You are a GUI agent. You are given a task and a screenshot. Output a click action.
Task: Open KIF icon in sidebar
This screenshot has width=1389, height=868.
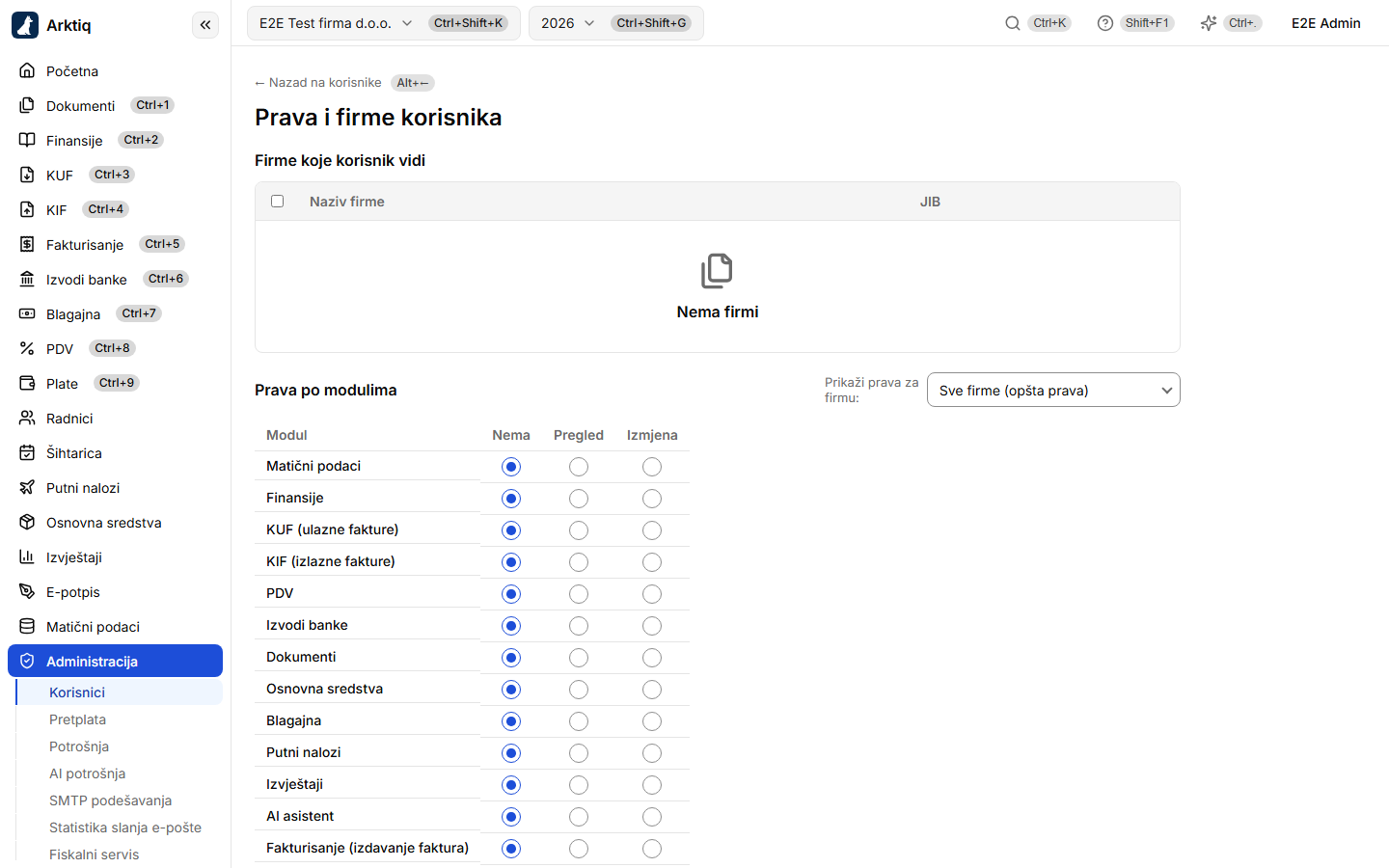pos(27,209)
